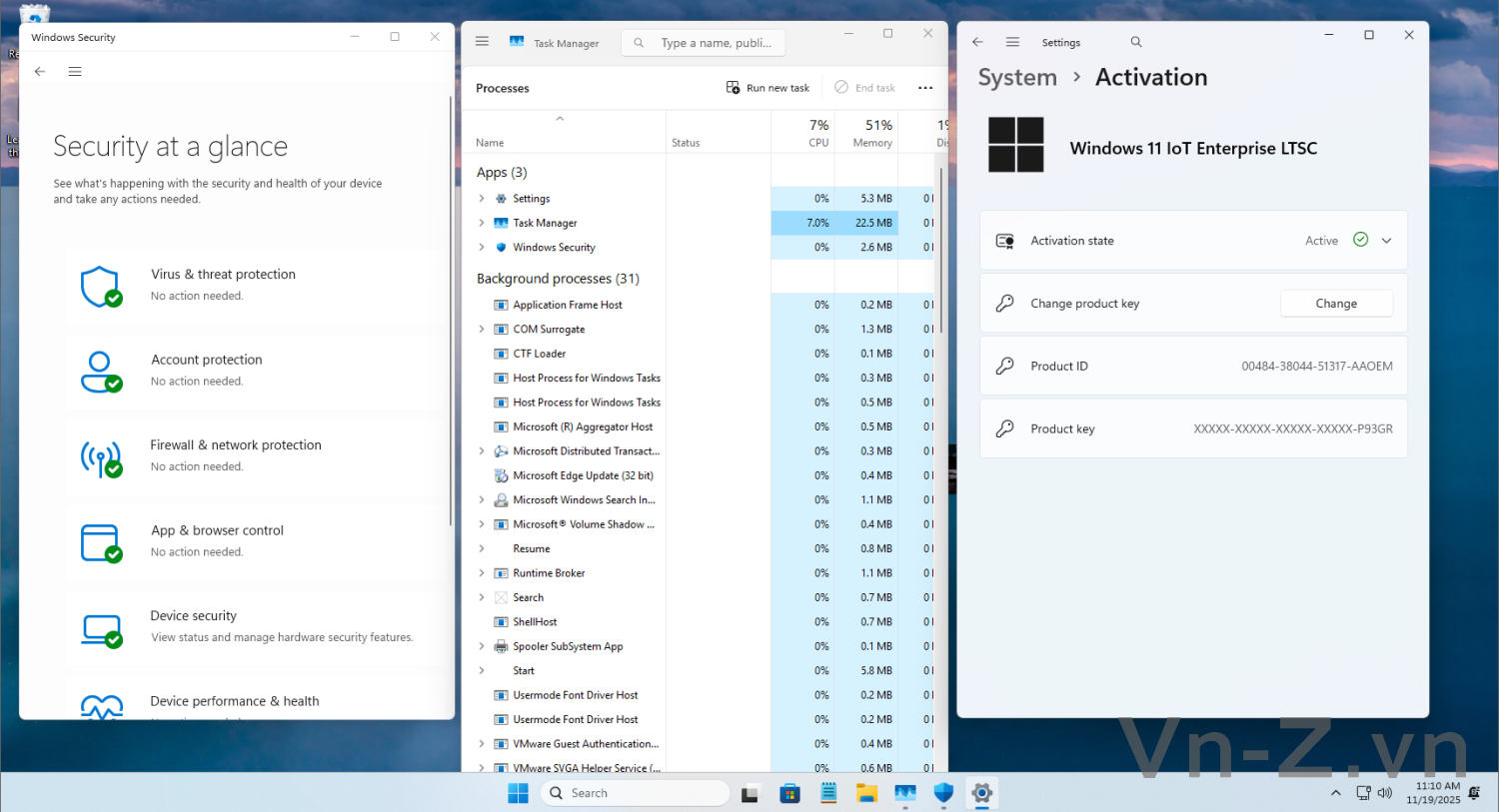The width and height of the screenshot is (1499, 812).
Task: Click the Virus & threat protection shield icon
Action: (100, 286)
